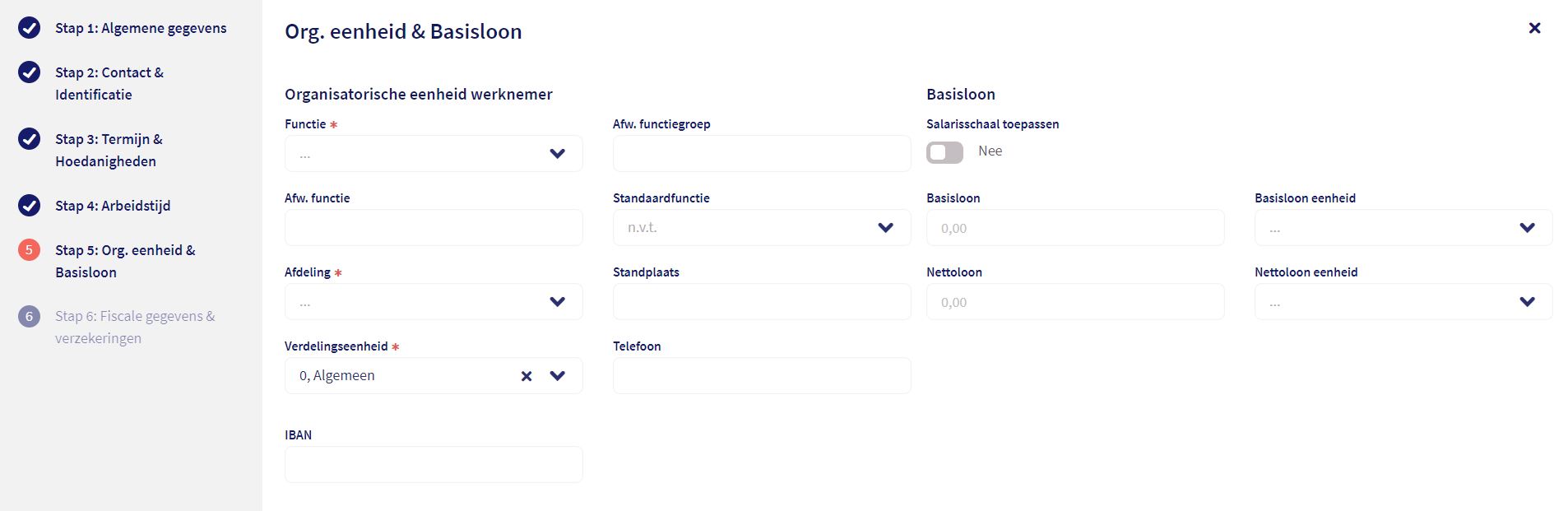
Task: Click the Step 3 checkmark icon
Action: point(29,139)
